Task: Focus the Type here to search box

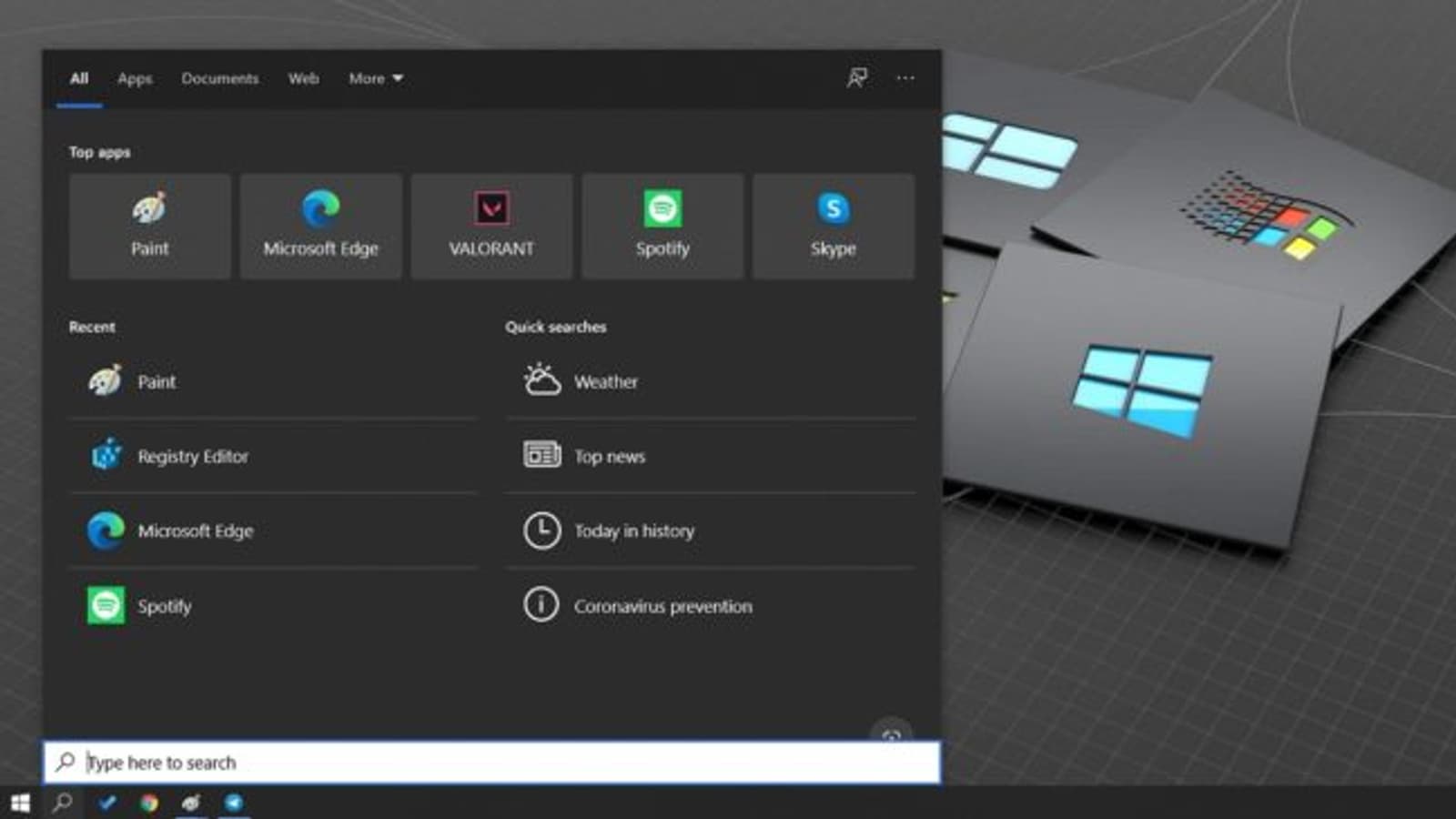Action: click(492, 763)
